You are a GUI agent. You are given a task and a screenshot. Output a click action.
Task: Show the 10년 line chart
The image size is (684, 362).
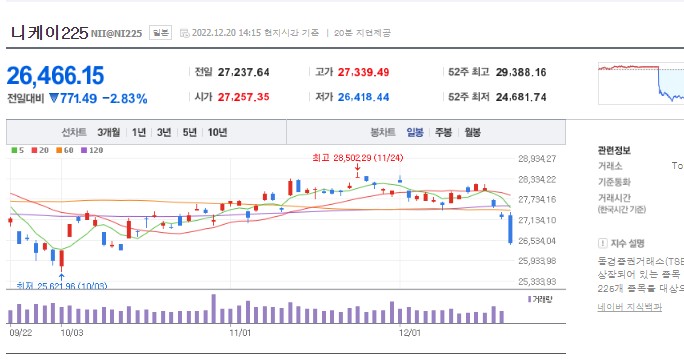pyautogui.click(x=217, y=132)
